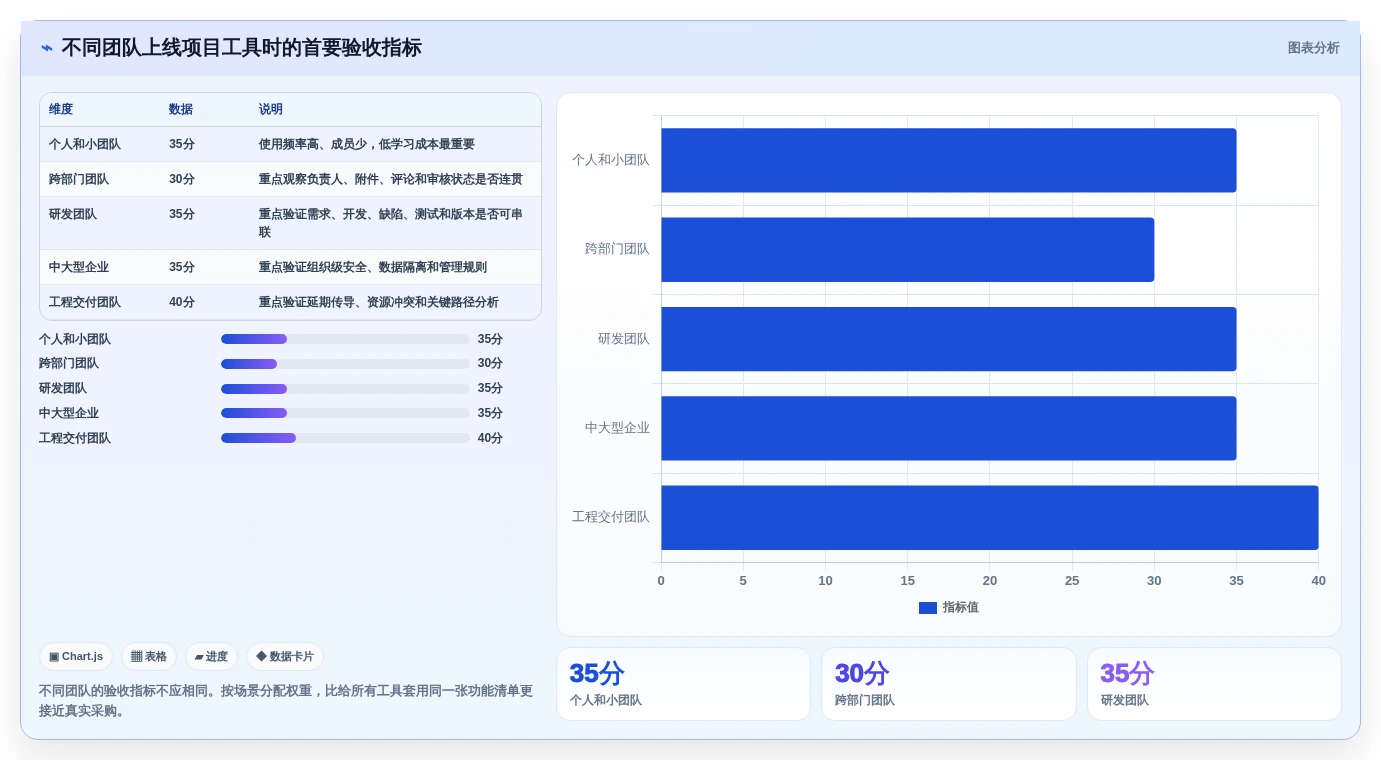Click the 中大型企业 progress bar
This screenshot has width=1381, height=760.
[x=345, y=413]
